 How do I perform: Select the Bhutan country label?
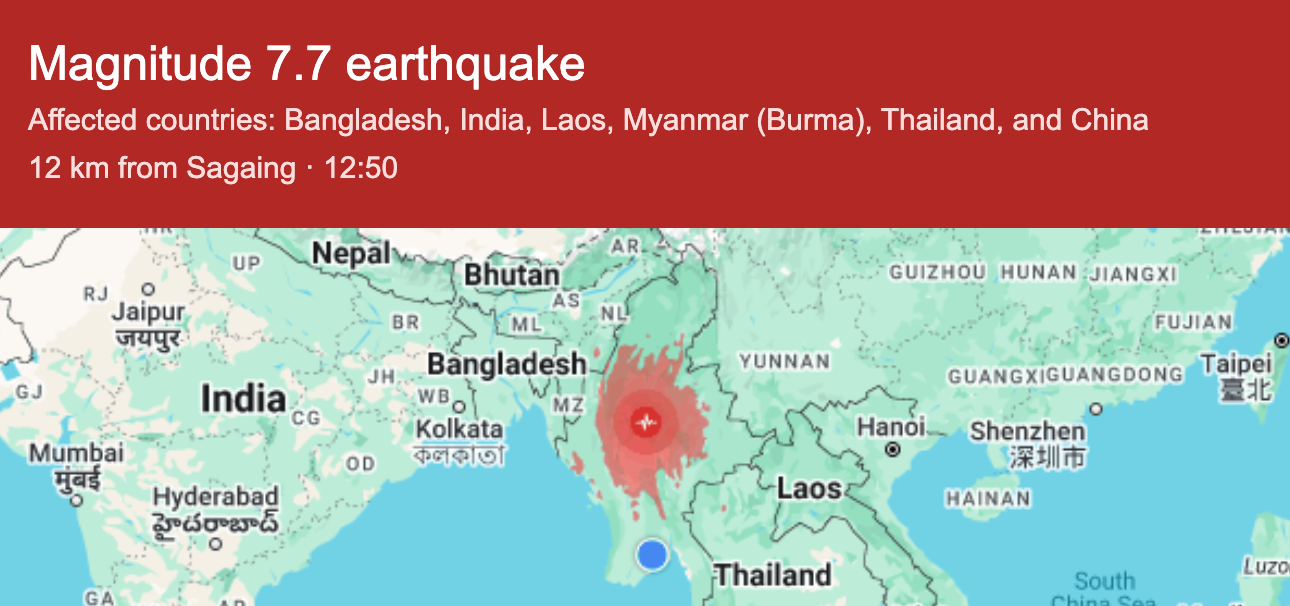(x=511, y=275)
